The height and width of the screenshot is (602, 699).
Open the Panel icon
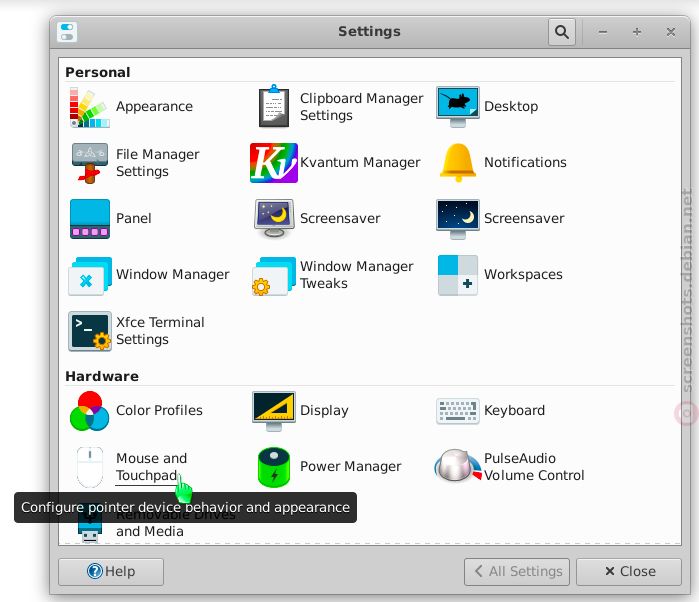(90, 219)
